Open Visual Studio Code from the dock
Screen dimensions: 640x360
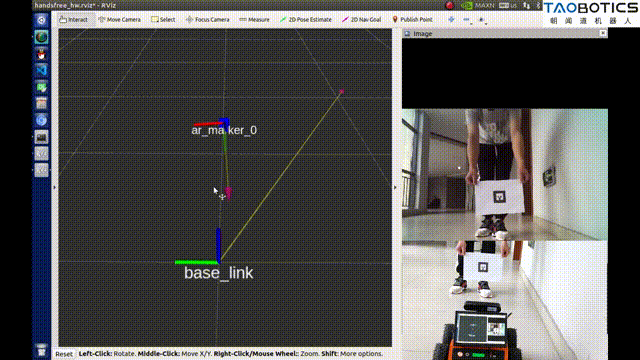point(41,70)
